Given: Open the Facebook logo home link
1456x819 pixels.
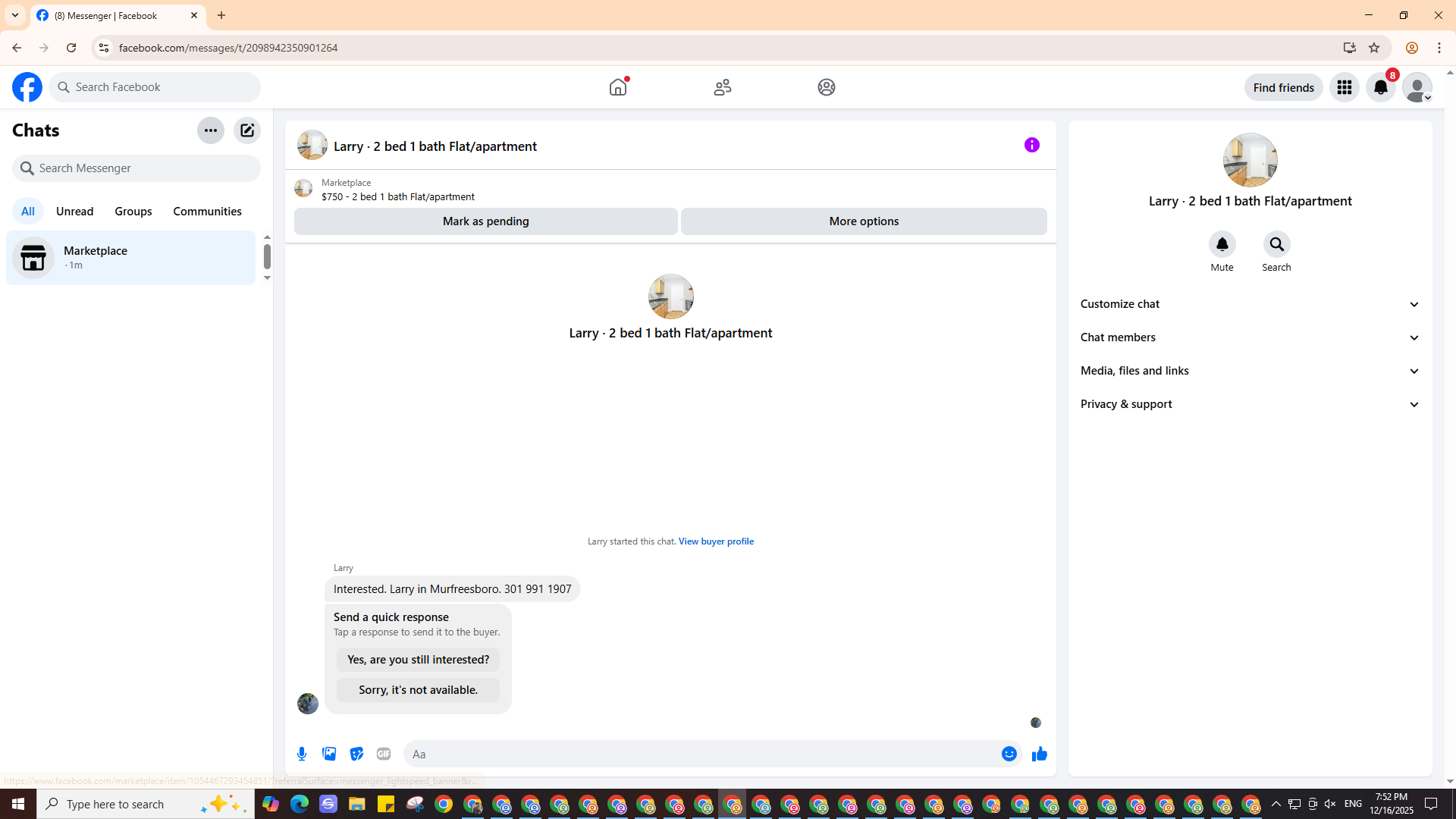Looking at the screenshot, I should point(27,87).
